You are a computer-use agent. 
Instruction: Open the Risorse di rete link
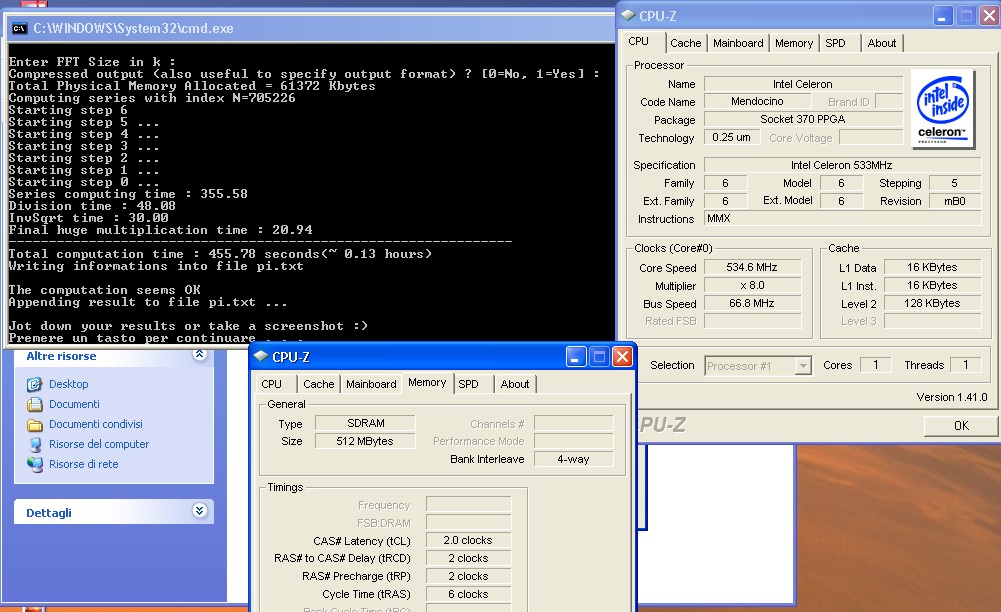point(84,464)
